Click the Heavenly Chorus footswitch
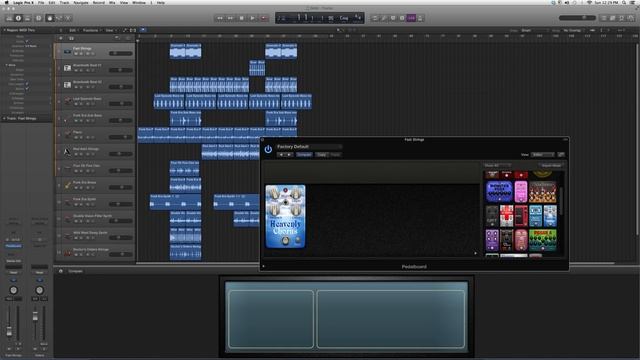Image resolution: width=640 pixels, height=360 pixels. coord(285,241)
